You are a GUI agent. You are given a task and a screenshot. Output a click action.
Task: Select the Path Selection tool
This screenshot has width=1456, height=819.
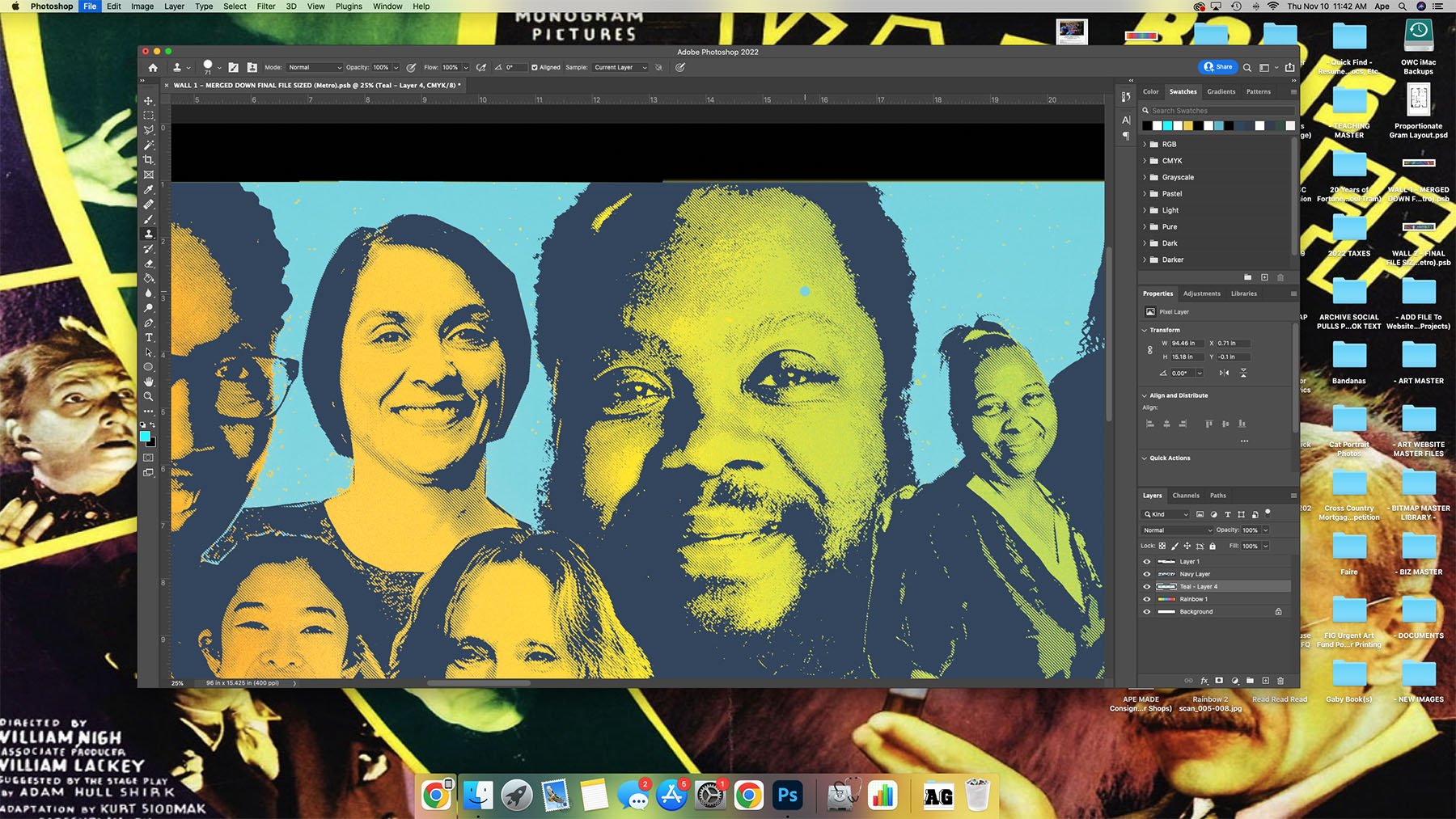(x=148, y=353)
